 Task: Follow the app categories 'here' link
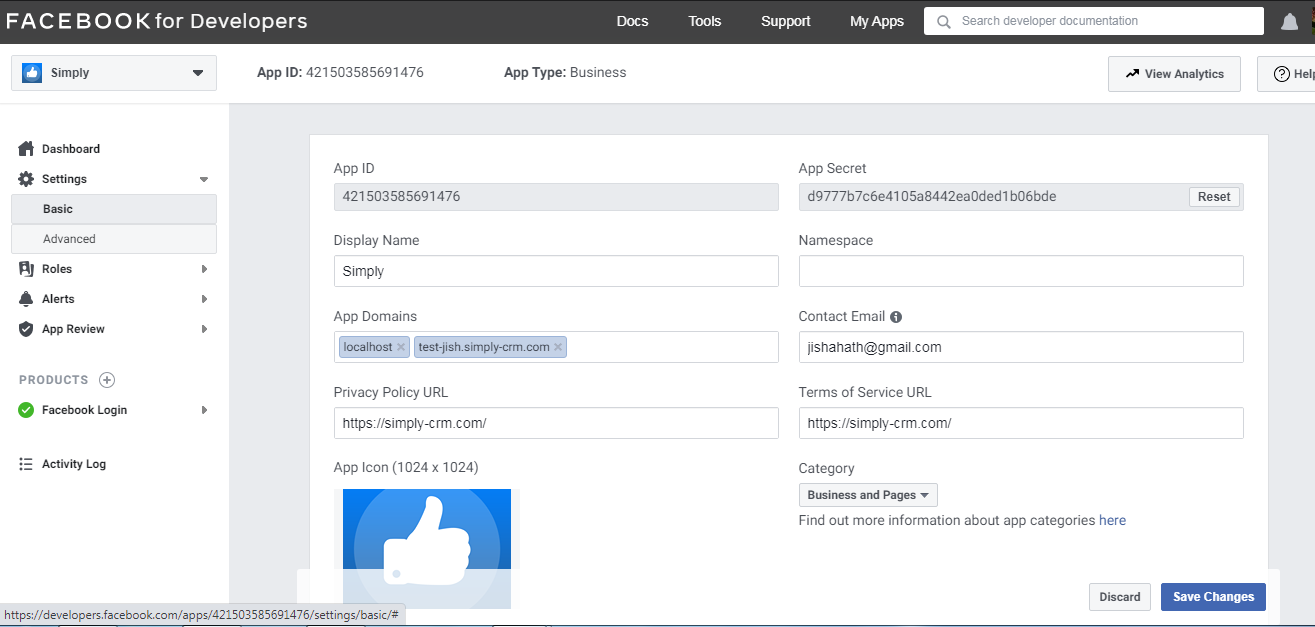click(x=1112, y=520)
